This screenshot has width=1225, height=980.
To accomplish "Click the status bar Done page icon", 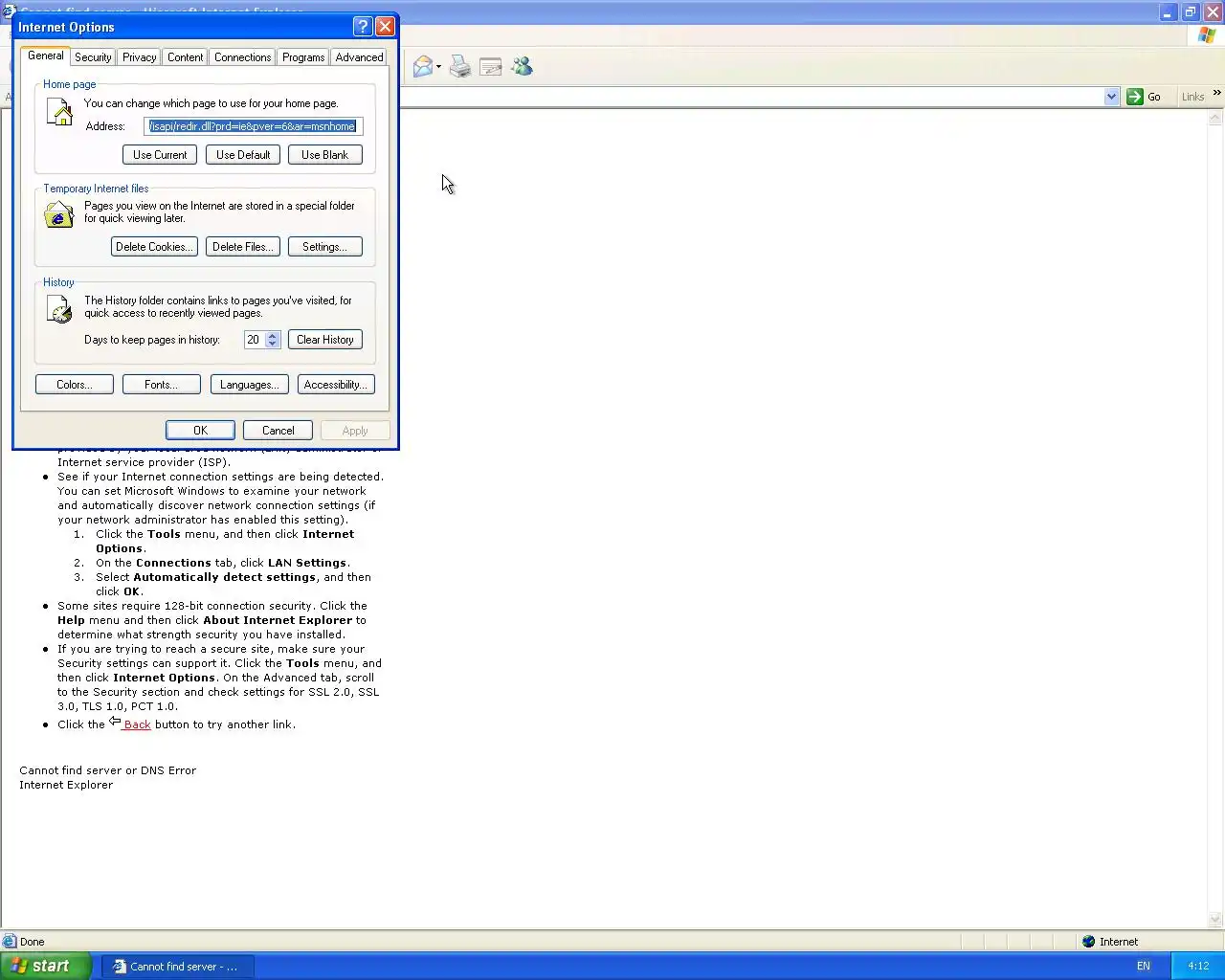I will coord(10,942).
